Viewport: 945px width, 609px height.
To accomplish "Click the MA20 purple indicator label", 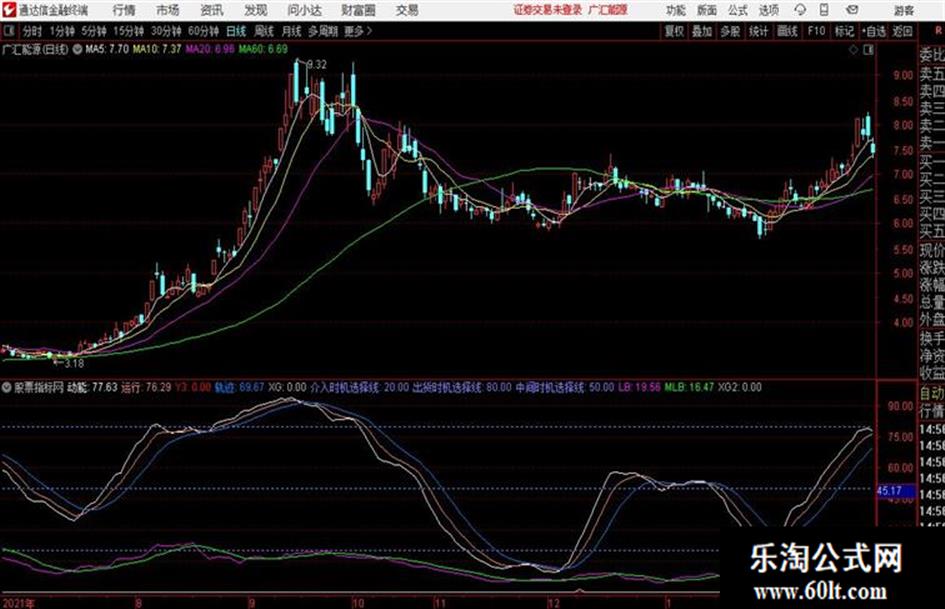I will tap(209, 49).
